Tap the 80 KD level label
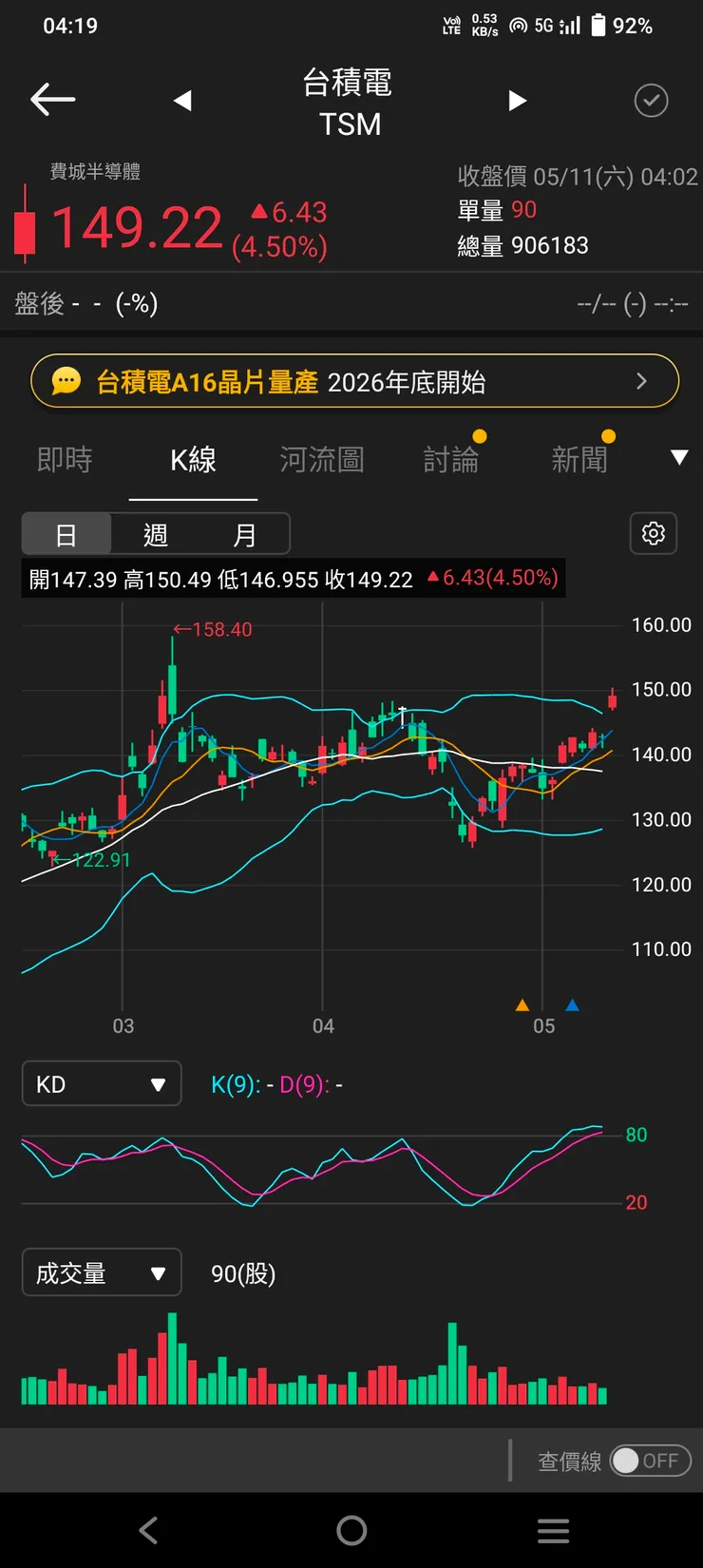The image size is (703, 1568). point(636,1135)
